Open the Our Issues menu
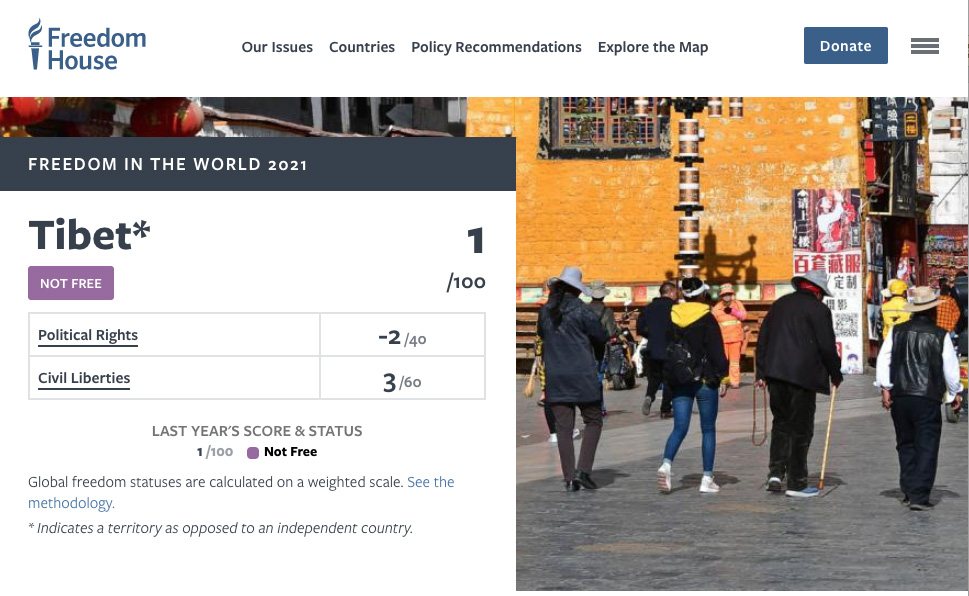This screenshot has width=969, height=596. tap(277, 47)
